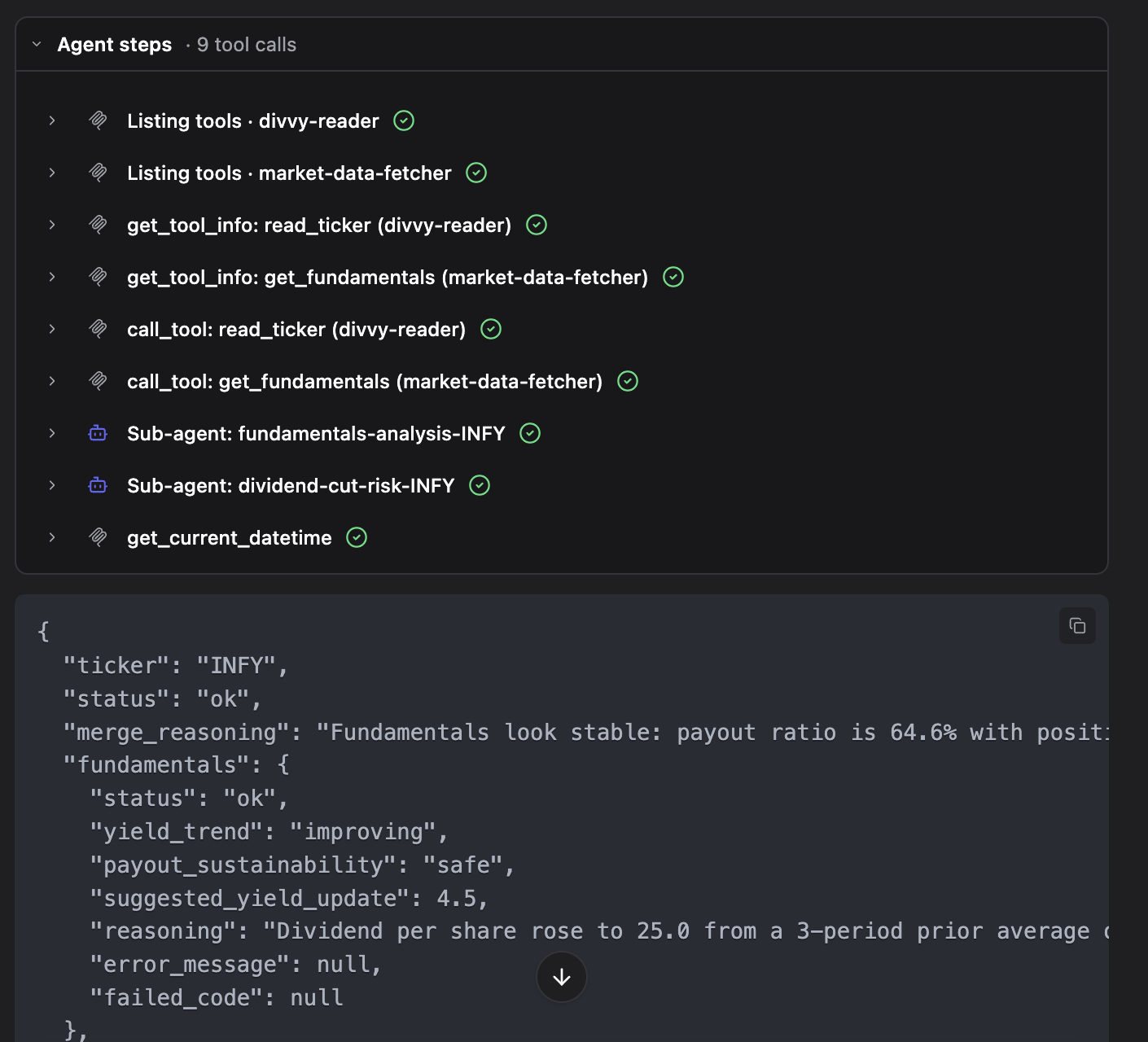Expand Sub-agent dividend-cut-risk-INFY chevron

click(52, 485)
